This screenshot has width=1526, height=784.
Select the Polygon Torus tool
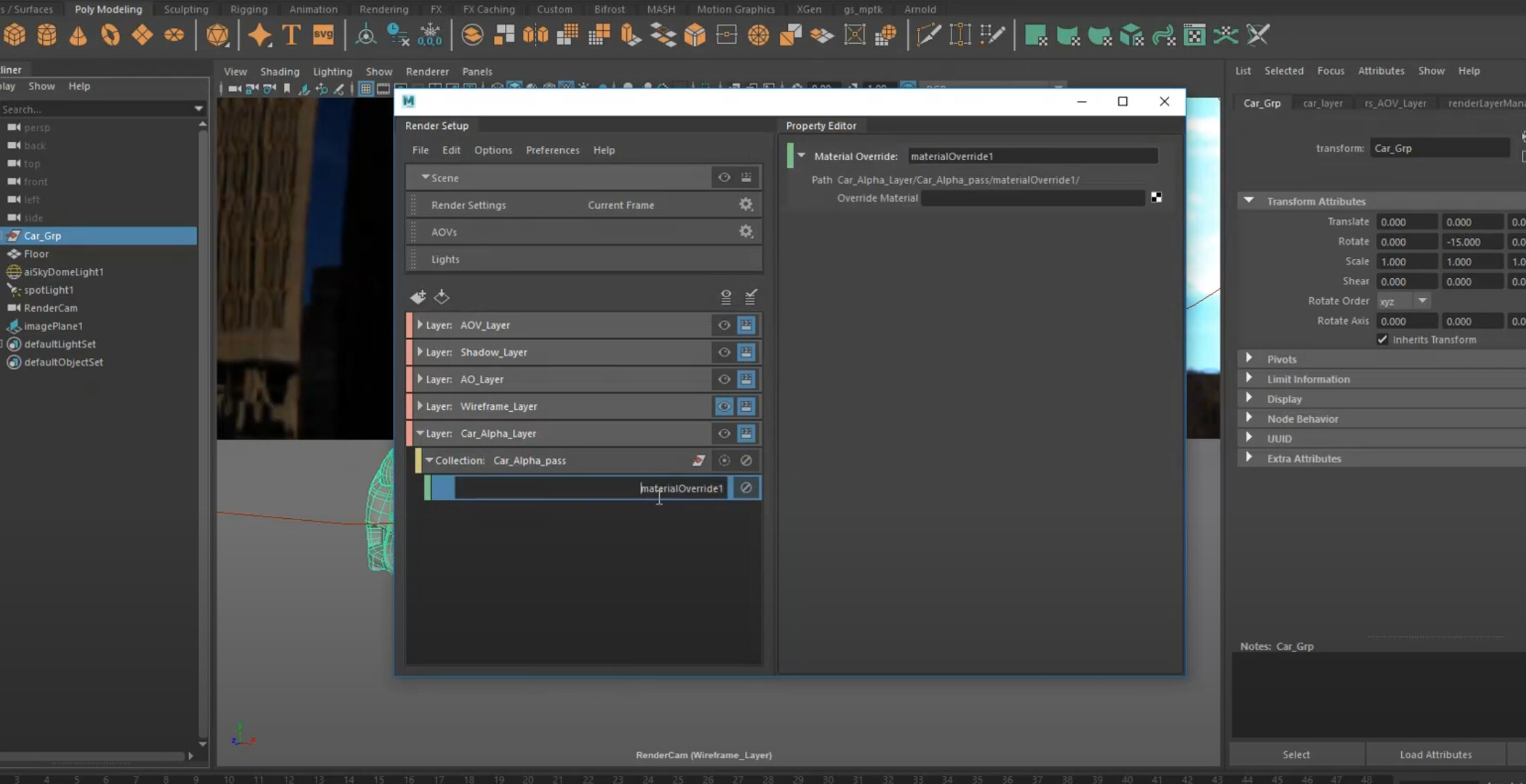click(110, 34)
